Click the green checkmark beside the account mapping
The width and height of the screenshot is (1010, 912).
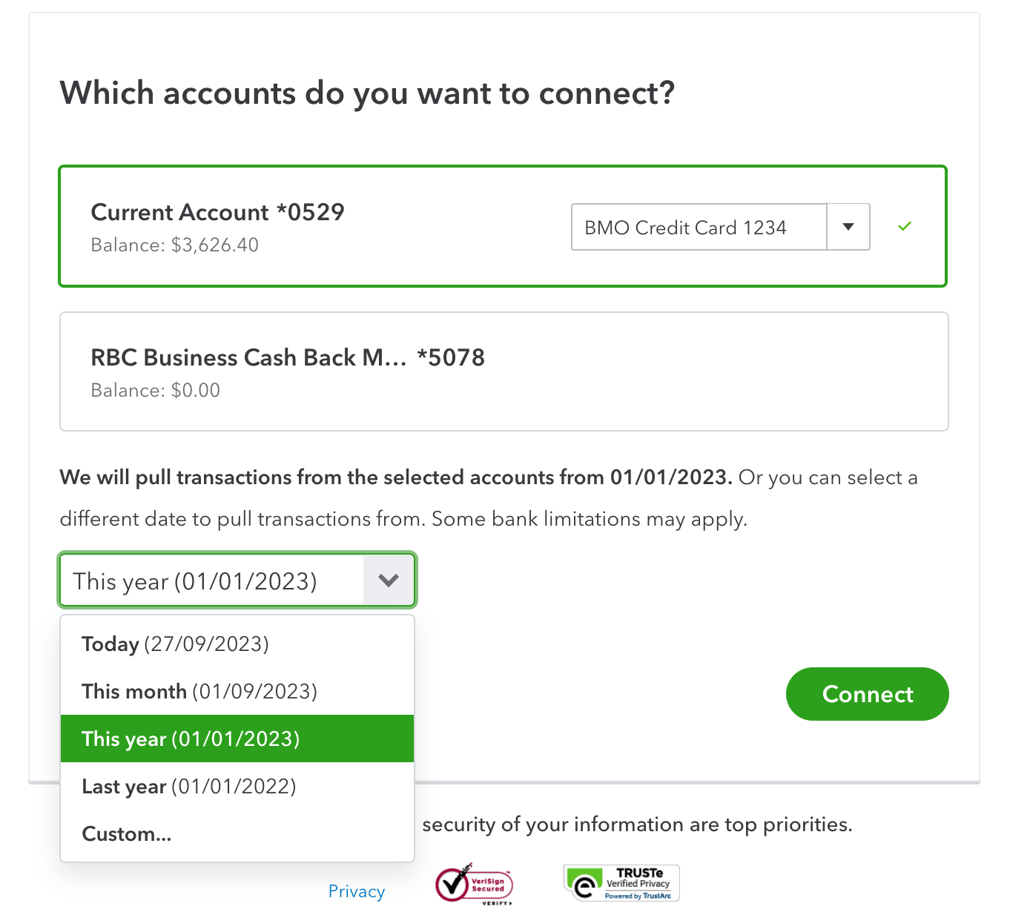[x=904, y=227]
